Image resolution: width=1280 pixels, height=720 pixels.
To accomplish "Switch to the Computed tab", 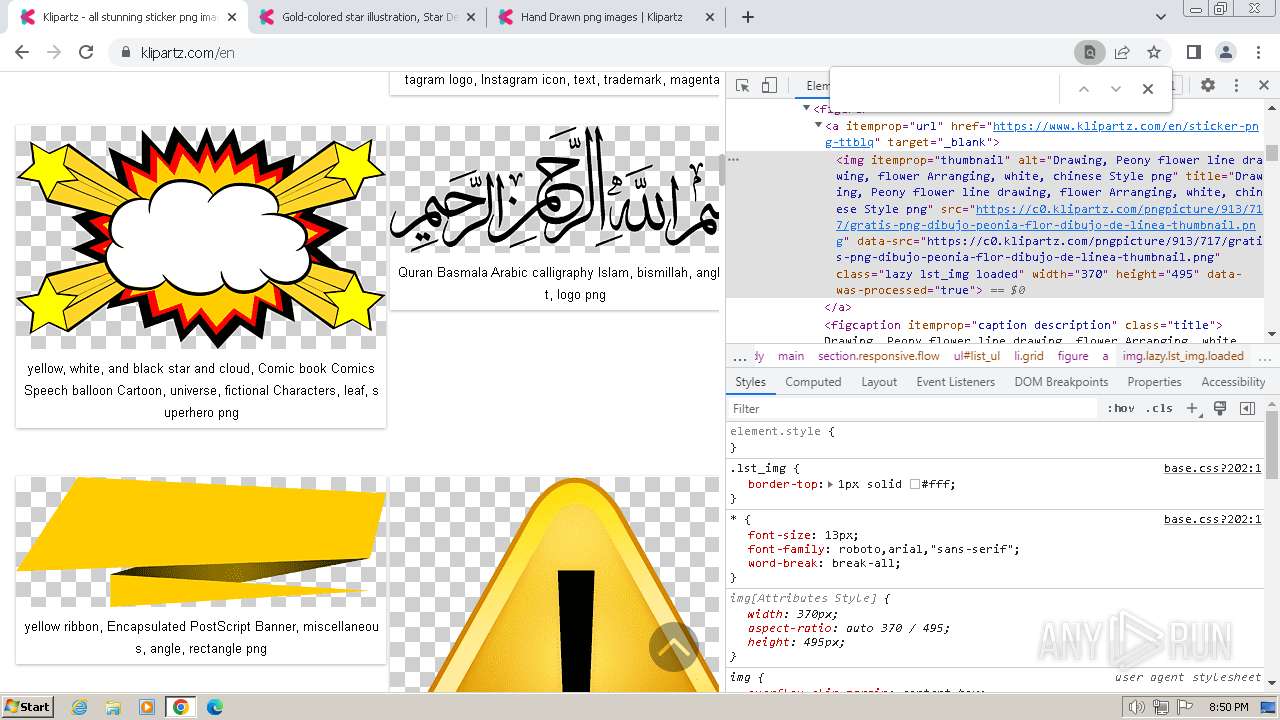I will point(813,382).
